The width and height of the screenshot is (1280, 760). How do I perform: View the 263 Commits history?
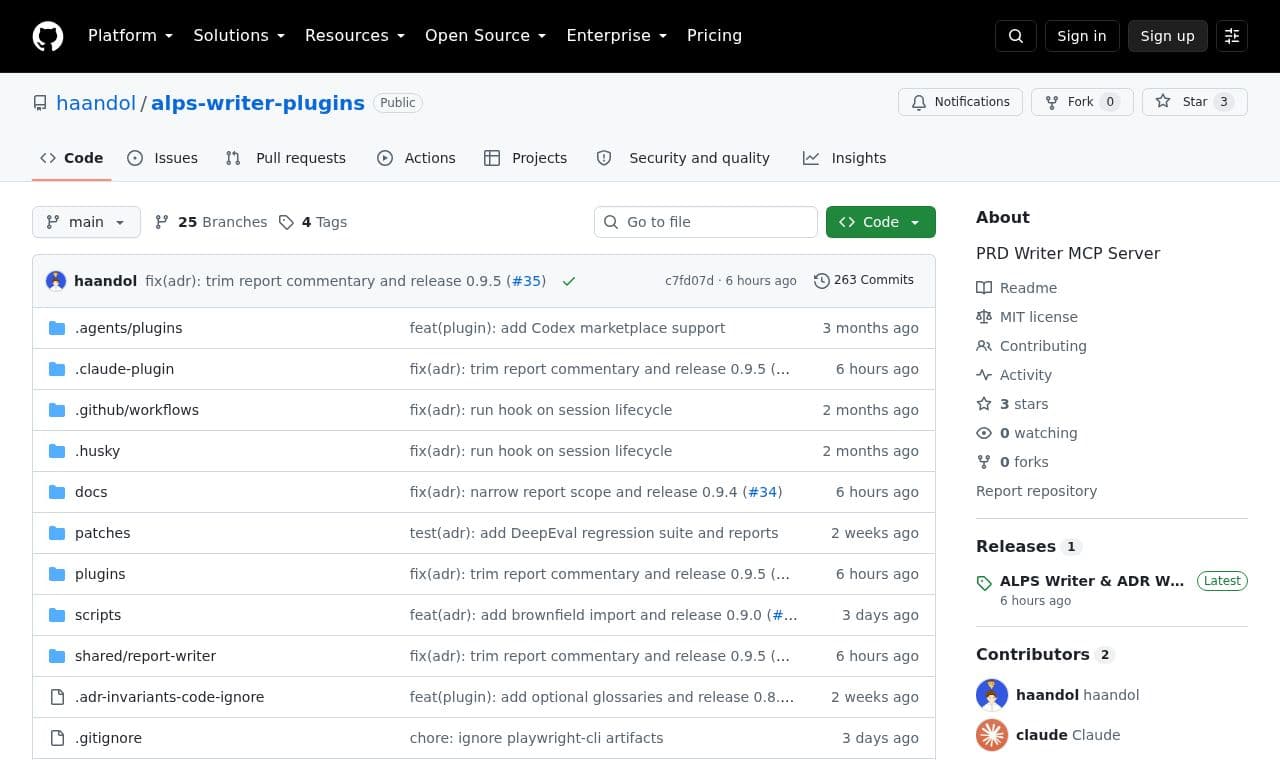(864, 281)
